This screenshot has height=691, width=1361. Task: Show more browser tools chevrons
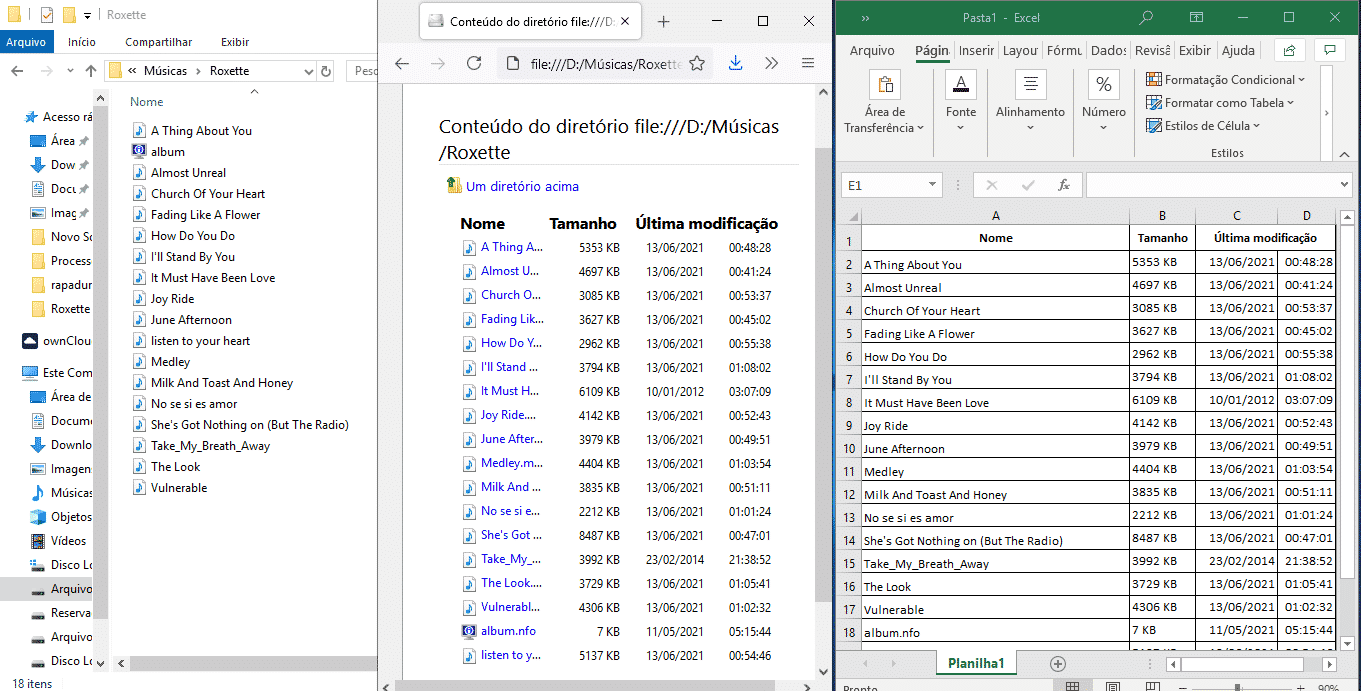[771, 63]
